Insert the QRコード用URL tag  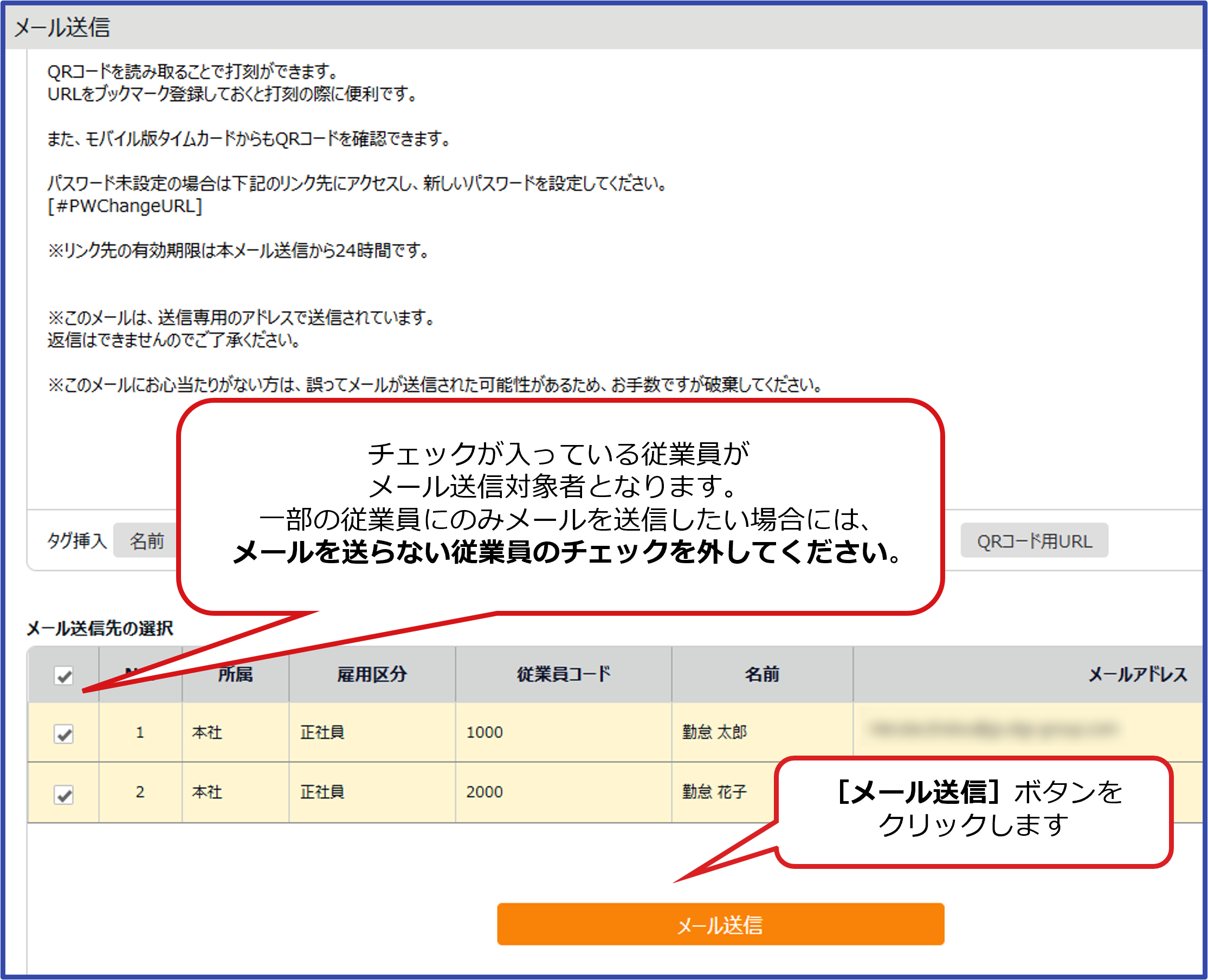pos(1034,541)
